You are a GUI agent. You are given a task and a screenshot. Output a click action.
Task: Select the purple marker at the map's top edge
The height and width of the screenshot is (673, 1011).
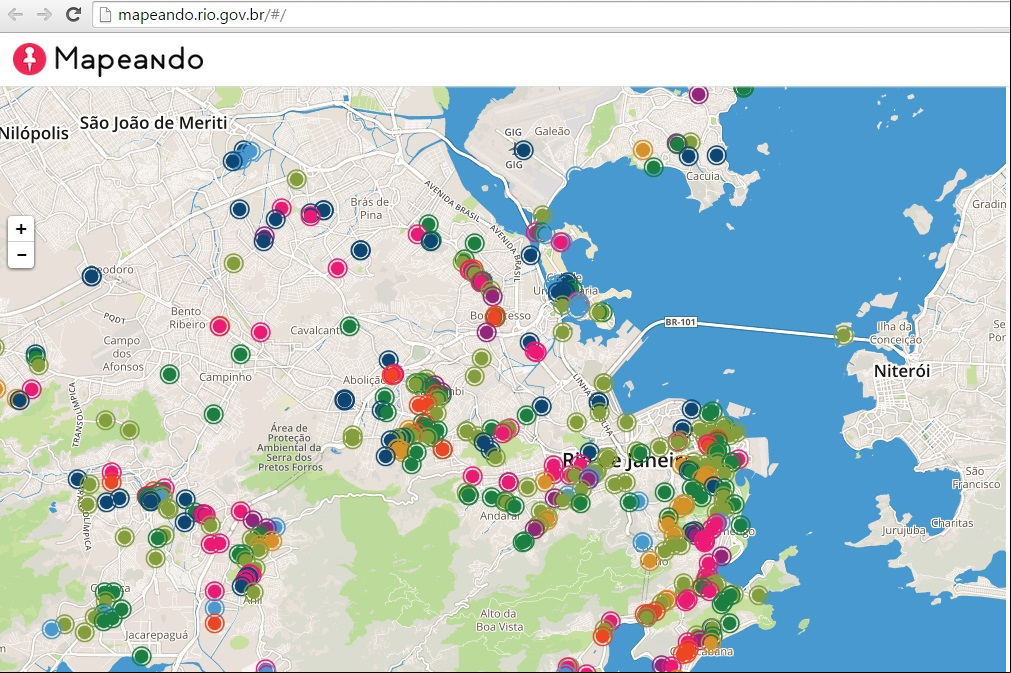pos(698,95)
